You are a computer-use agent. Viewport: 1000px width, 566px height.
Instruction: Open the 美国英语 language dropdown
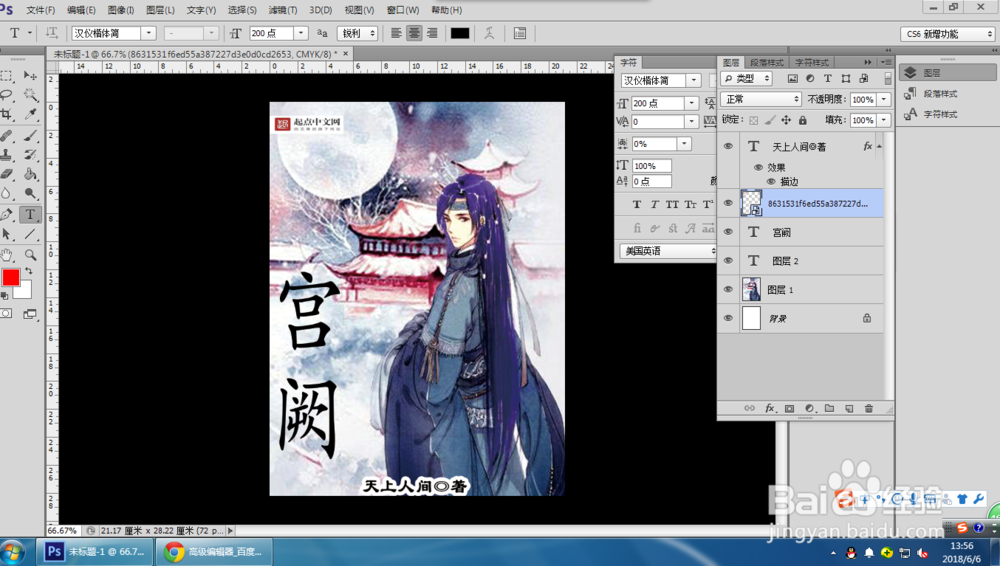point(668,251)
